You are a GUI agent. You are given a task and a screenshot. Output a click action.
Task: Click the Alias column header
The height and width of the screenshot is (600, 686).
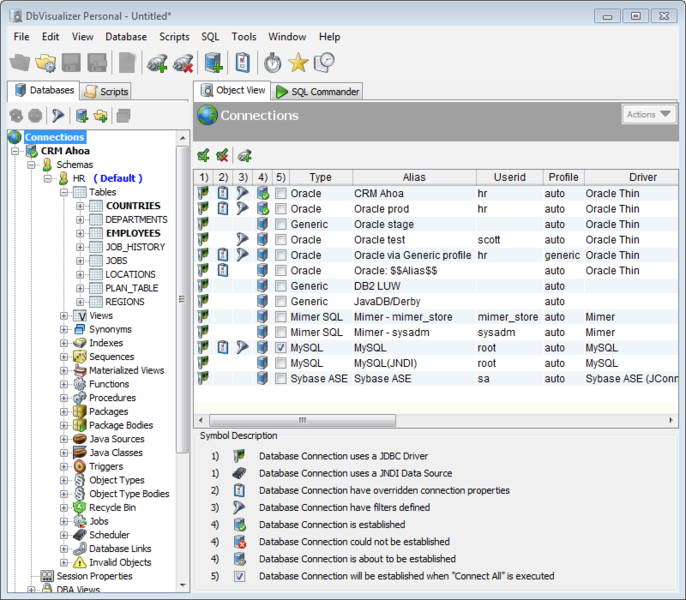tap(414, 177)
